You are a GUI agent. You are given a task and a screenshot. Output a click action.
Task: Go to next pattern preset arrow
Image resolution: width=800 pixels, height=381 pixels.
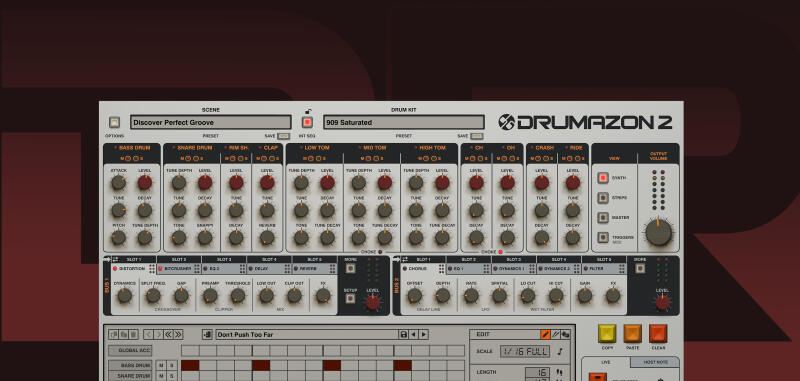click(x=423, y=335)
